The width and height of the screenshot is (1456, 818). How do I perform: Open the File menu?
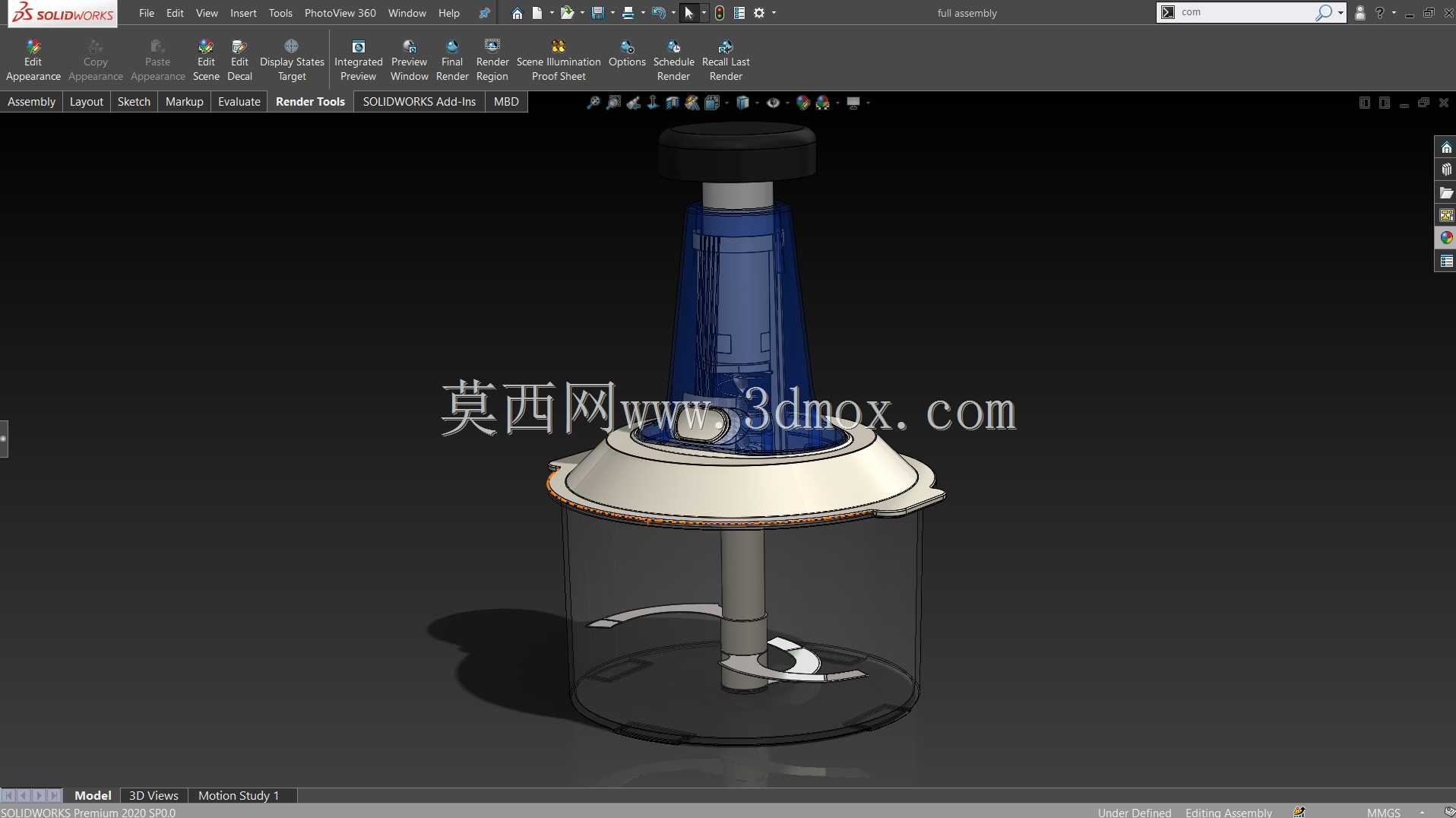[147, 13]
